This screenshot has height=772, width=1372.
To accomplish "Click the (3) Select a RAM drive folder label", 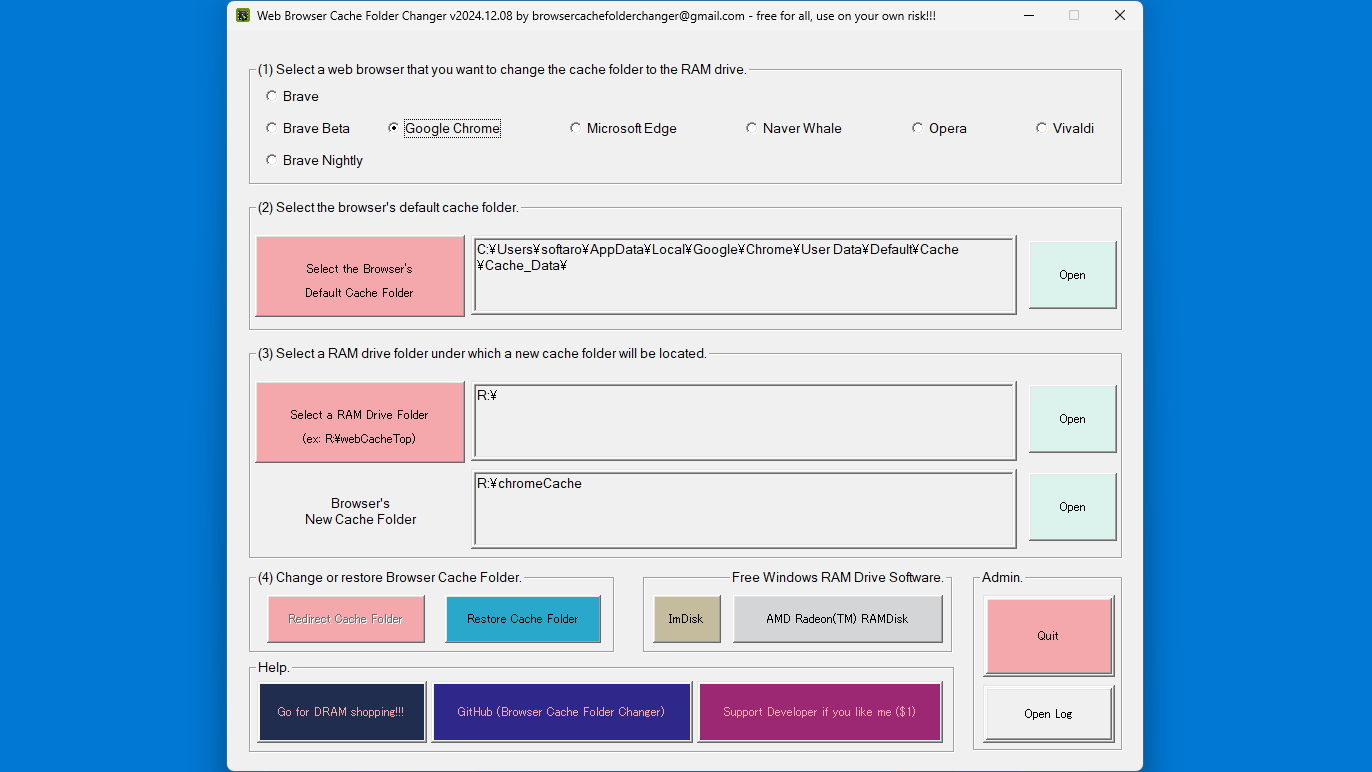I will 482,353.
